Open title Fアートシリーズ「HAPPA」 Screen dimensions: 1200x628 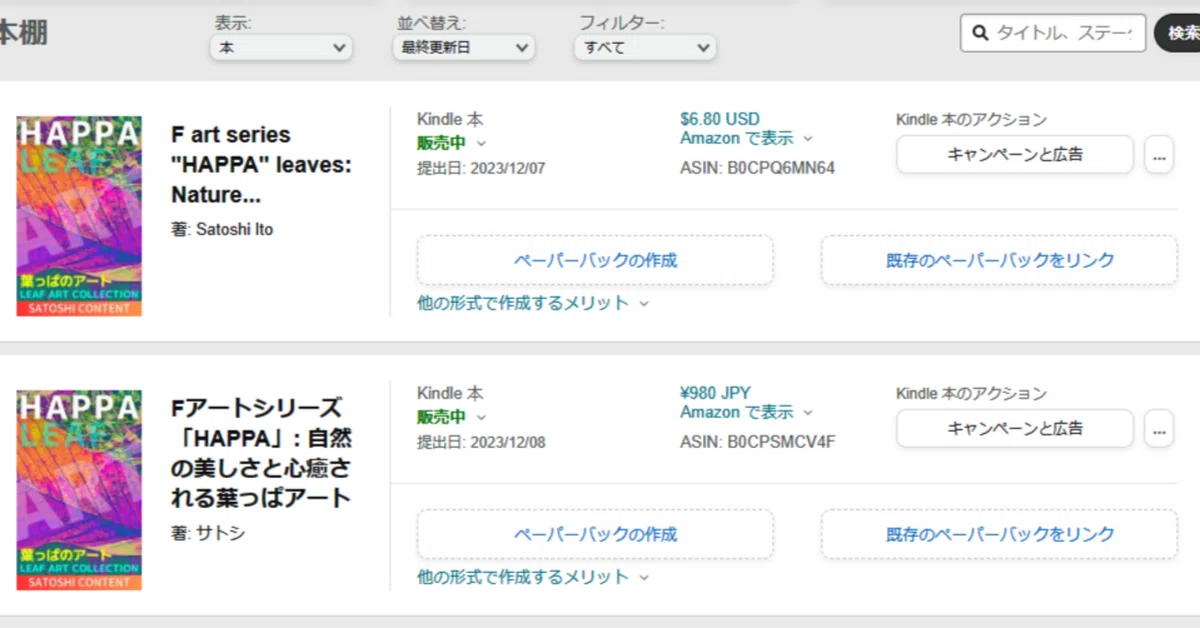pyautogui.click(x=262, y=453)
